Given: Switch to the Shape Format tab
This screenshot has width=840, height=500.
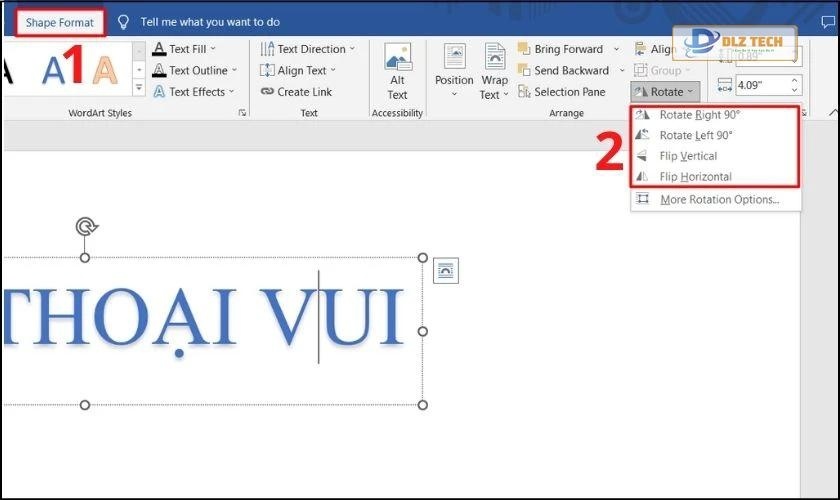Looking at the screenshot, I should (60, 22).
